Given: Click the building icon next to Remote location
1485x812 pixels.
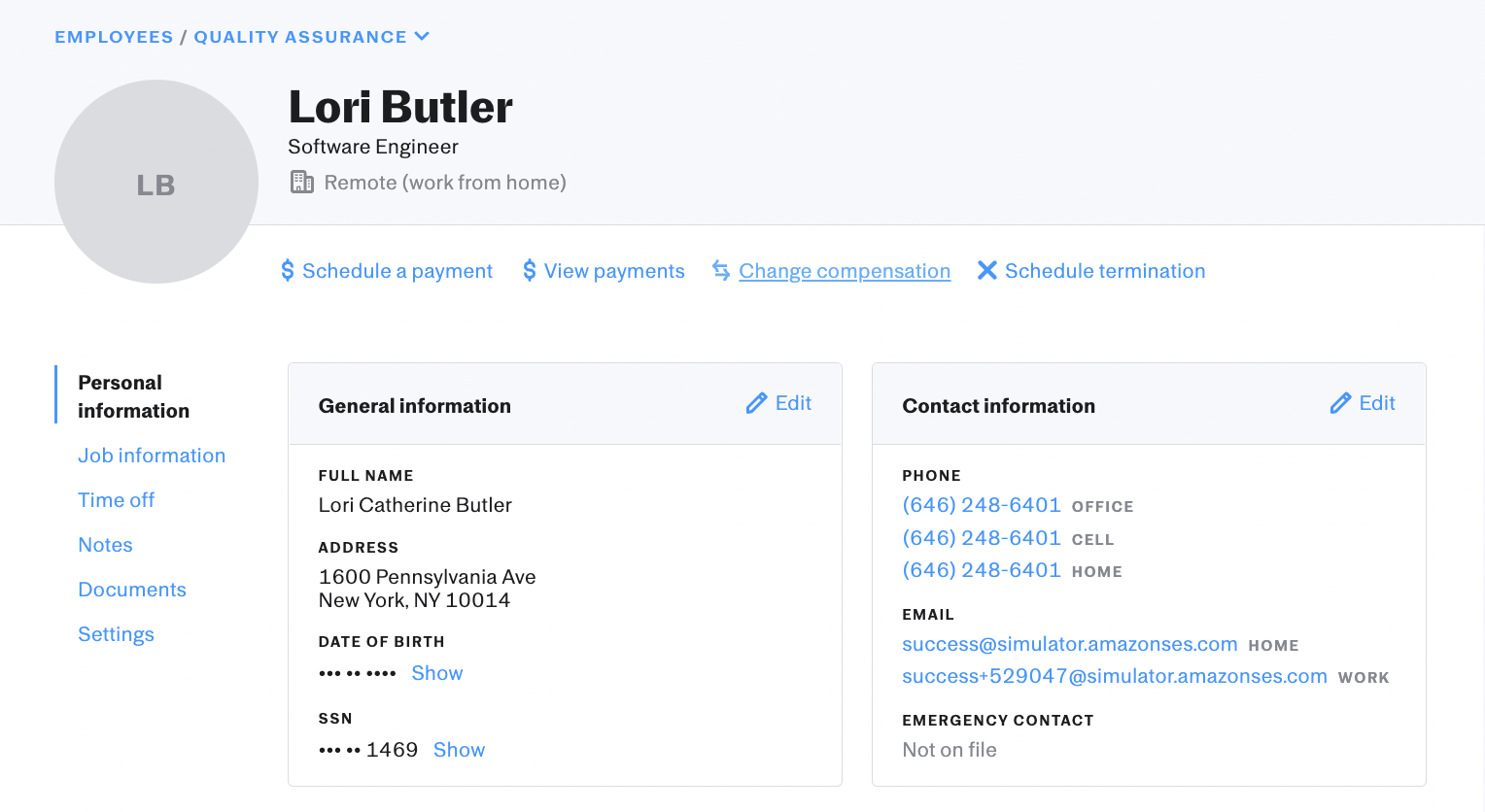Looking at the screenshot, I should click(302, 183).
